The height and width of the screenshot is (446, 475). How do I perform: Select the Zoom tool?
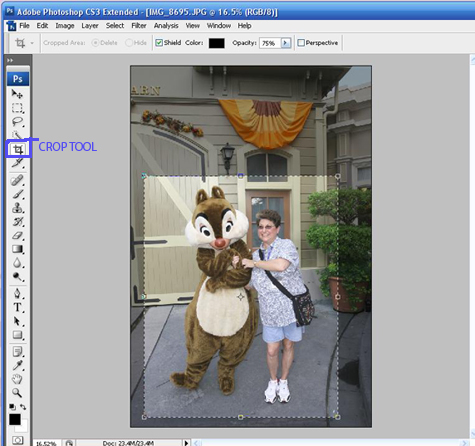tap(17, 393)
